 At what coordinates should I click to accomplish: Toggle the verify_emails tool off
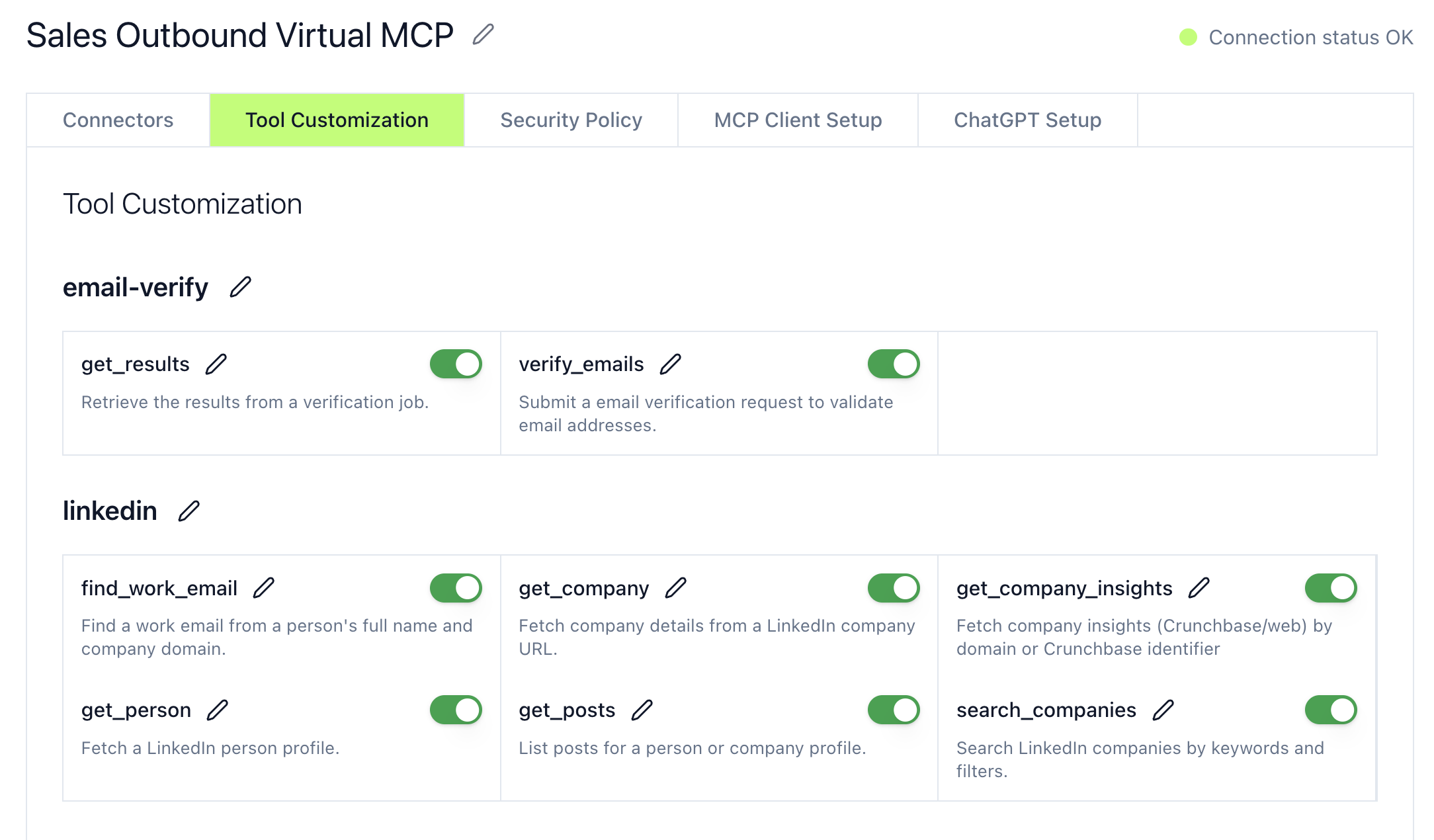point(894,363)
